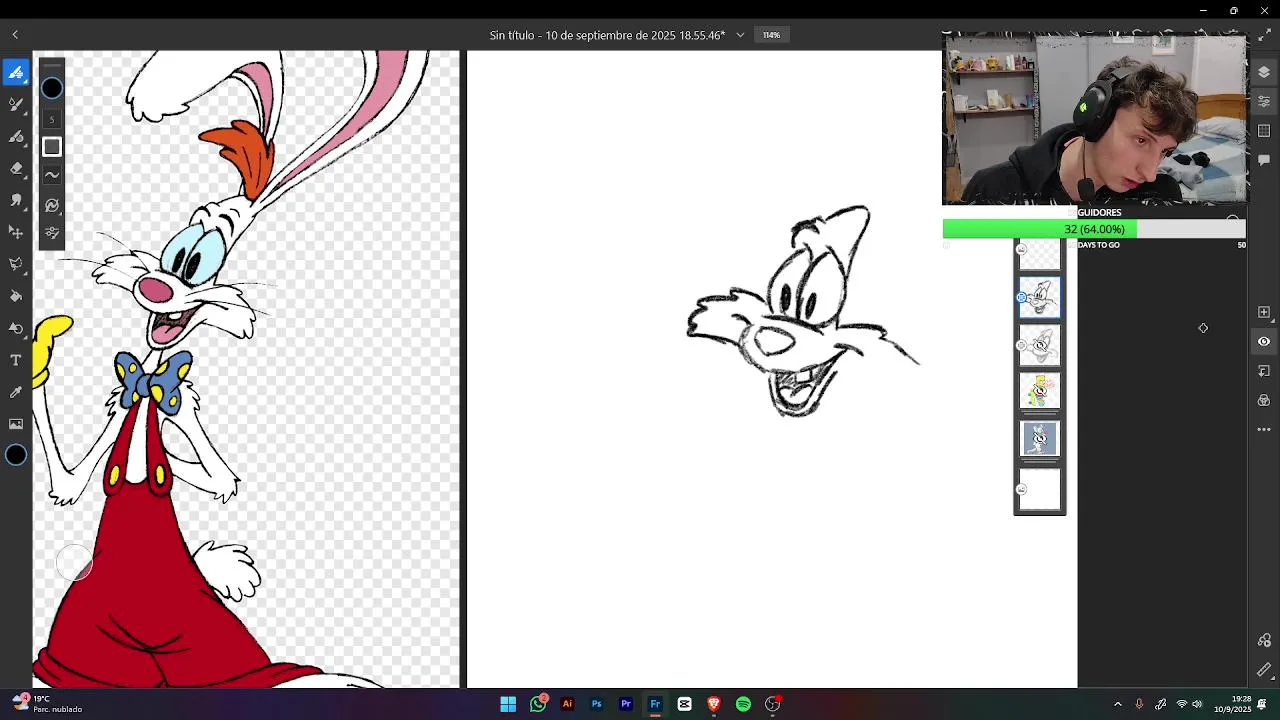
Task: Toggle the pressure dynamics brush option
Action: pos(52,205)
